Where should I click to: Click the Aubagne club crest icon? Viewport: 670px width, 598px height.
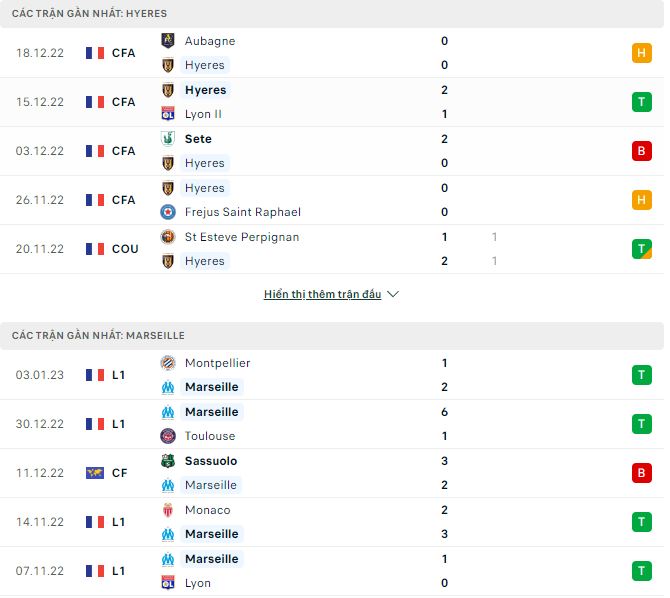[x=168, y=41]
